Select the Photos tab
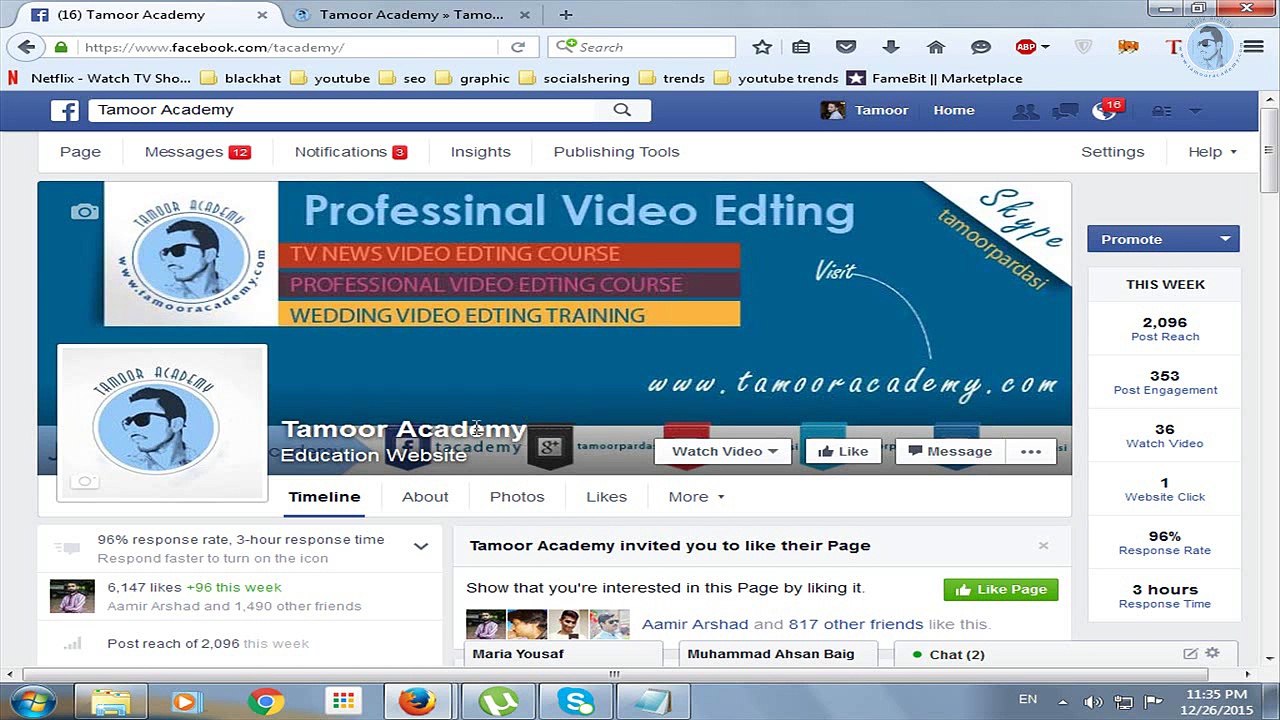 click(x=517, y=496)
